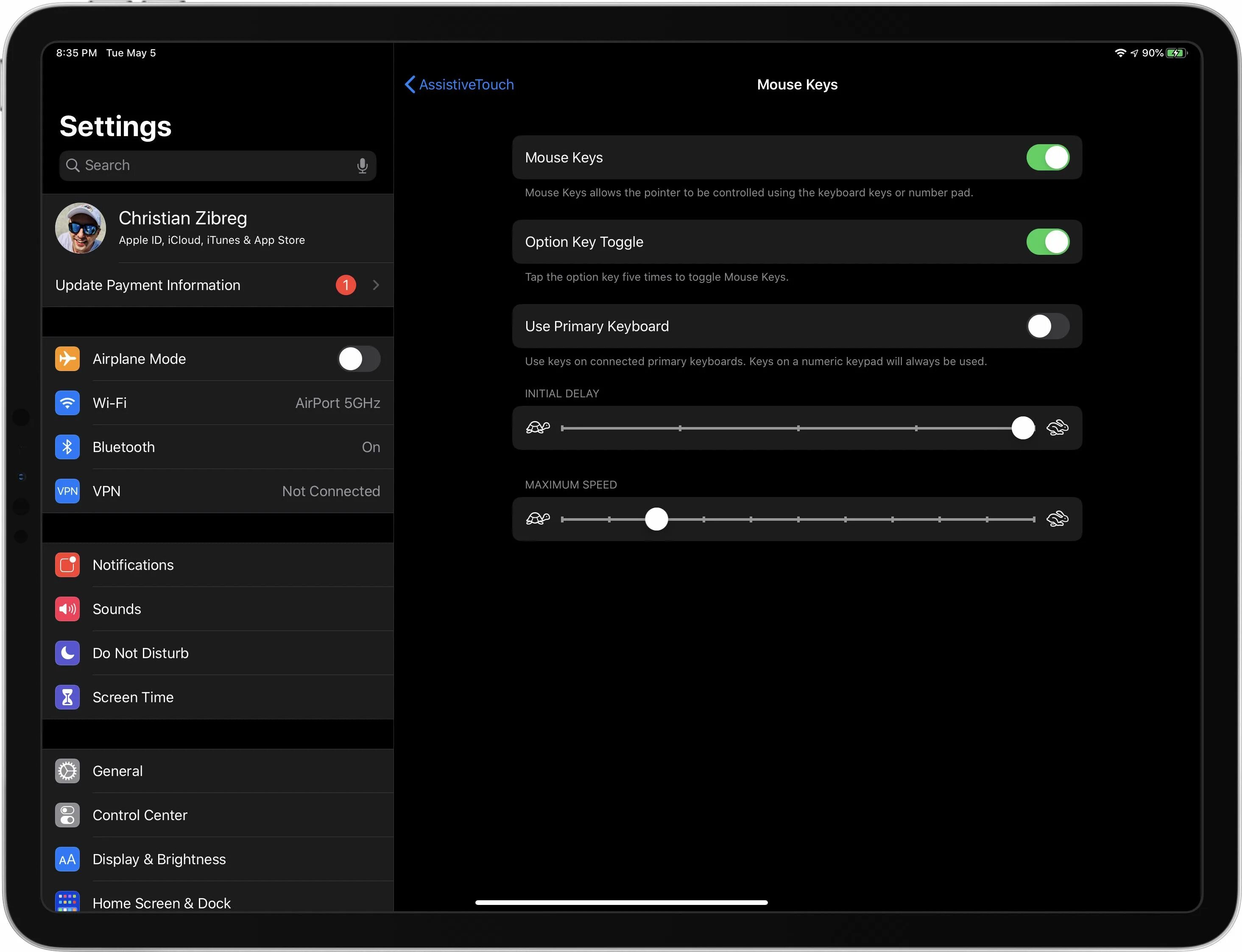Tap the Screen Time hourglass icon

tap(67, 697)
